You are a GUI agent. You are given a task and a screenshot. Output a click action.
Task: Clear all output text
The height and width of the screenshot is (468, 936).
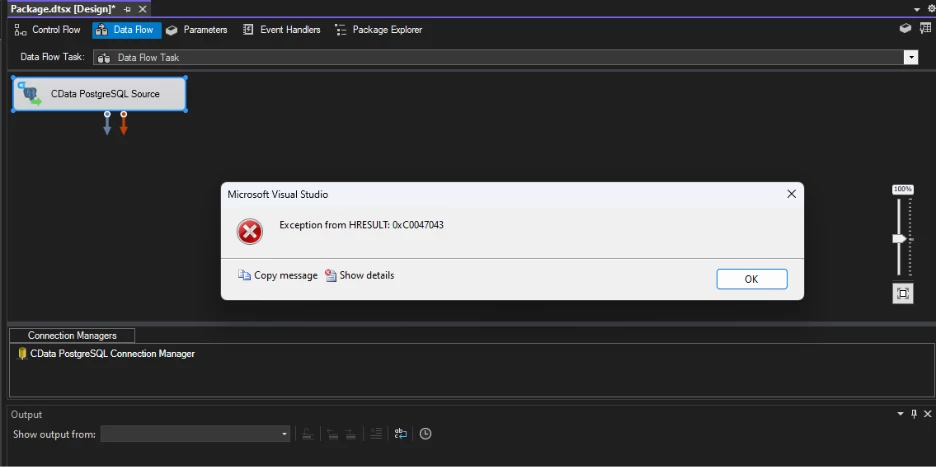tap(376, 434)
